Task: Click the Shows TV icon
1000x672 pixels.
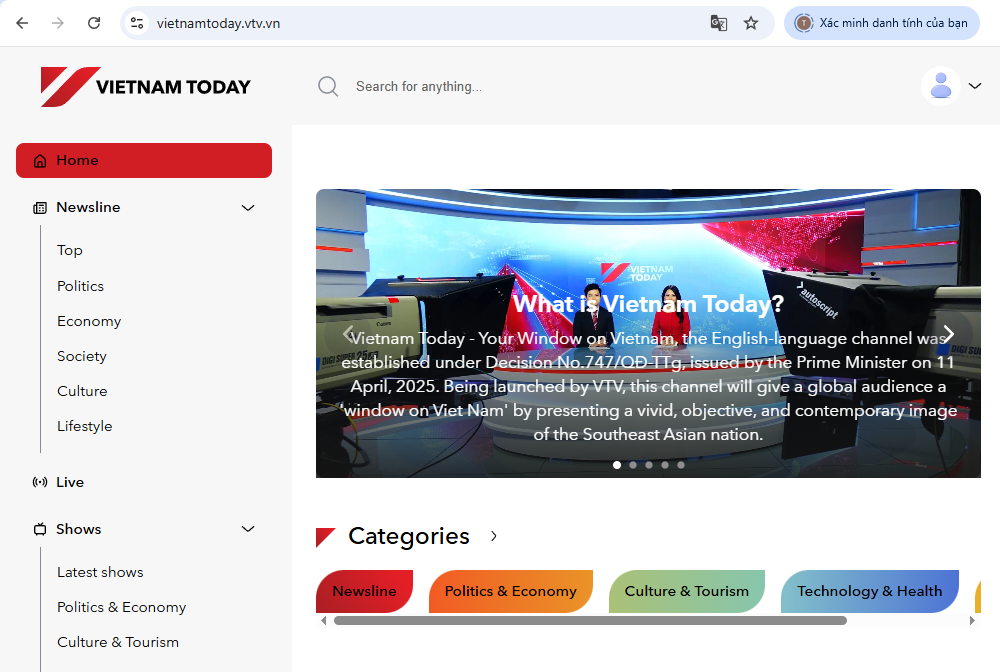Action: tap(40, 529)
